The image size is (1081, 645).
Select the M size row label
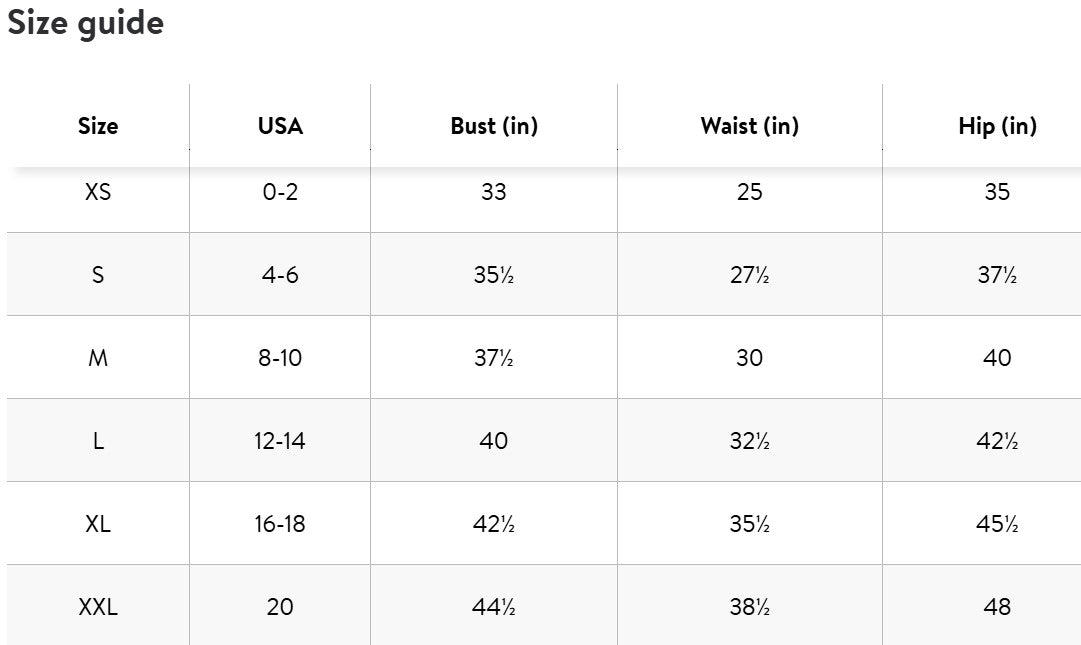pos(98,358)
